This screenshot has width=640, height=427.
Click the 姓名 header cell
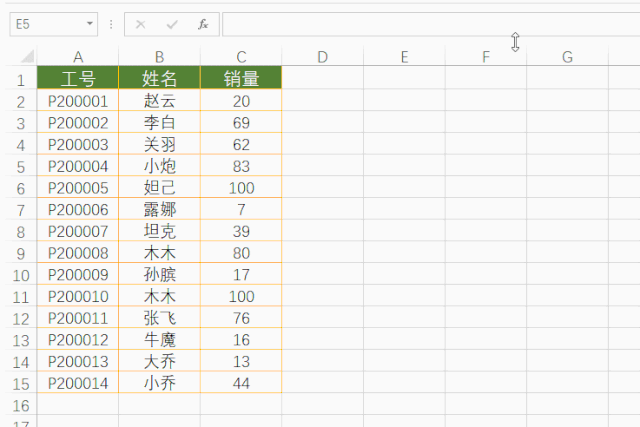click(x=160, y=78)
